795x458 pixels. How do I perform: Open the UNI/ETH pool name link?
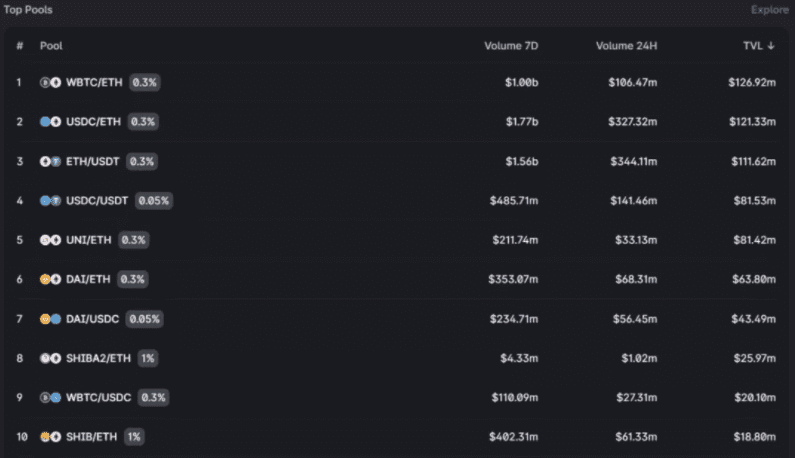coord(89,240)
